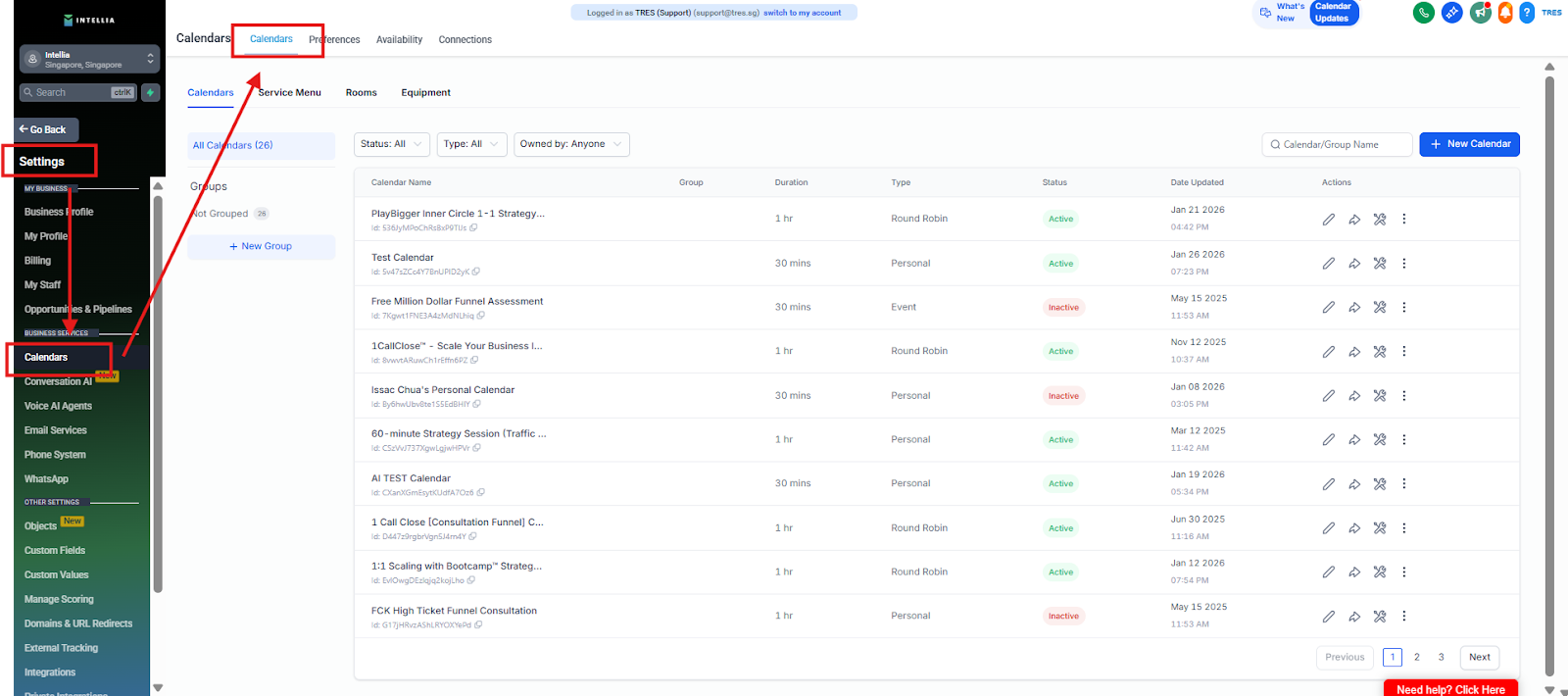
Task: Open My Staff settings in sidebar
Action: 42,285
